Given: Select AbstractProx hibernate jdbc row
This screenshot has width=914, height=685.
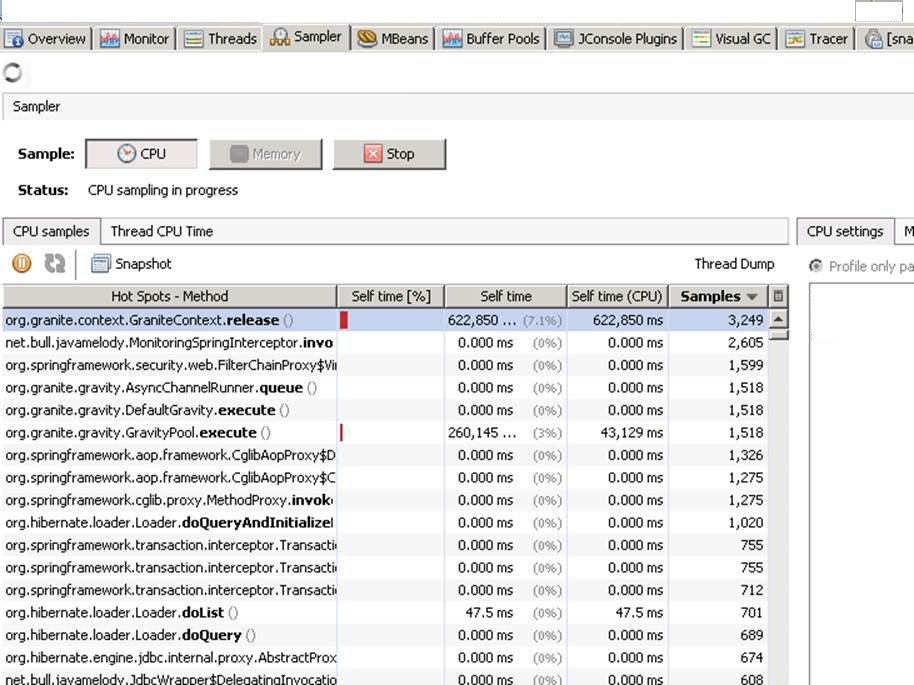Looking at the screenshot, I should pyautogui.click(x=385, y=658).
